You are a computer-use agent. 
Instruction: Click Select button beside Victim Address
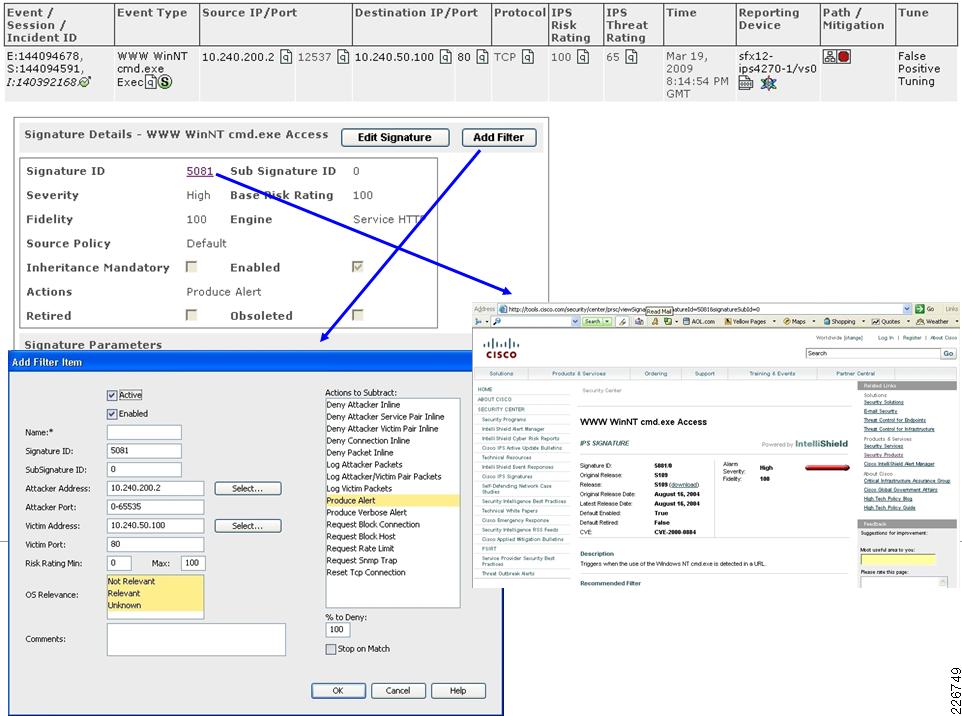[x=248, y=526]
